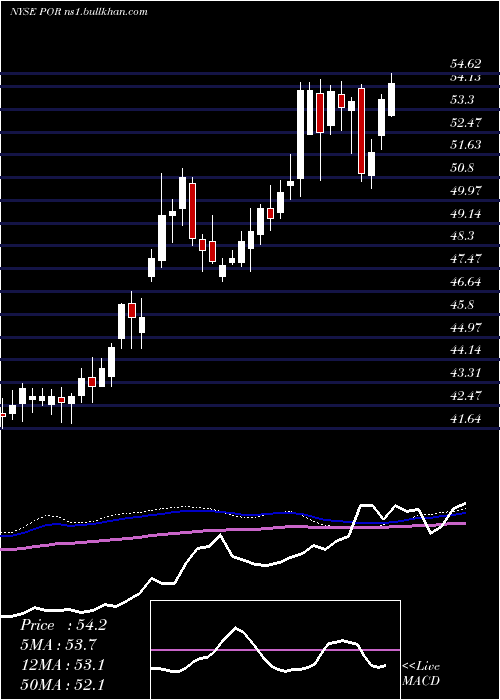Select the 49.14 price axis label

tap(466, 213)
